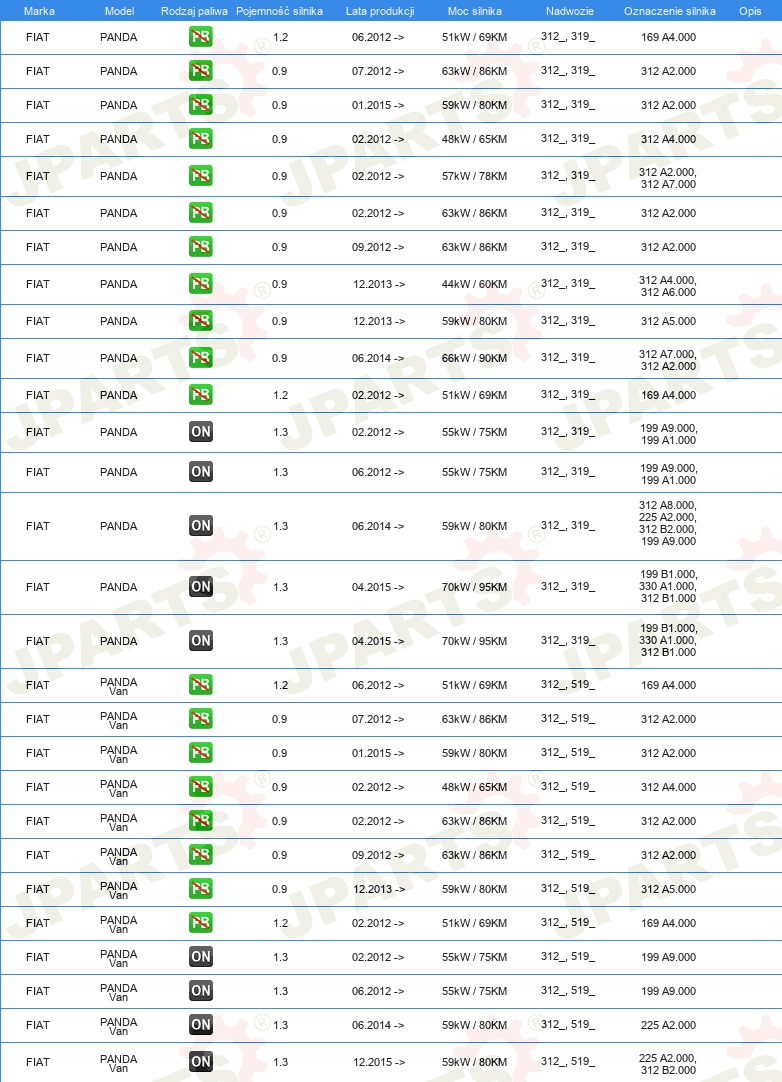Select 0.9 capacity cell in 57kW / 78KM row
The height and width of the screenshot is (1082, 782).
280,176
